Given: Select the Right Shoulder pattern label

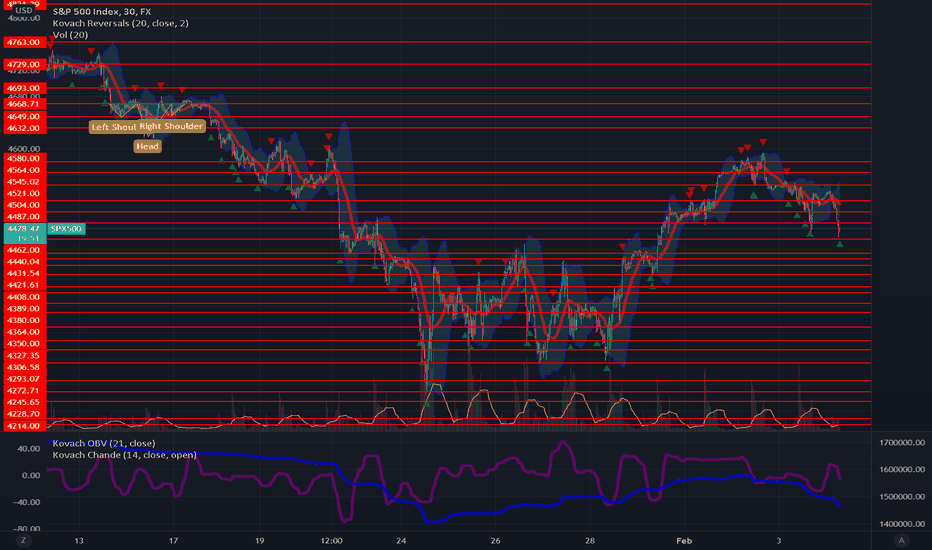Looking at the screenshot, I should click(x=172, y=126).
